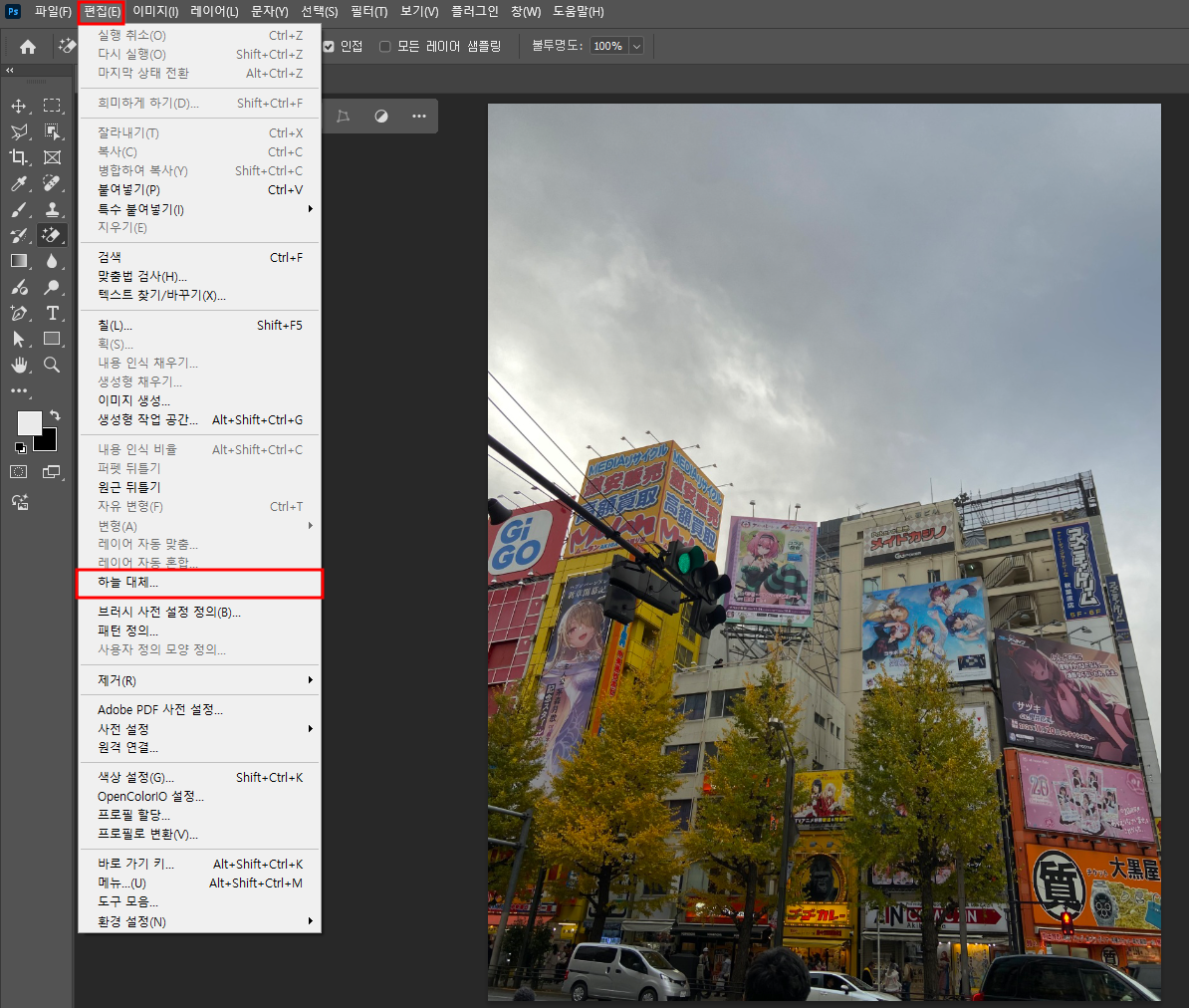Choose 이미지 생성... menu entry

200,400
